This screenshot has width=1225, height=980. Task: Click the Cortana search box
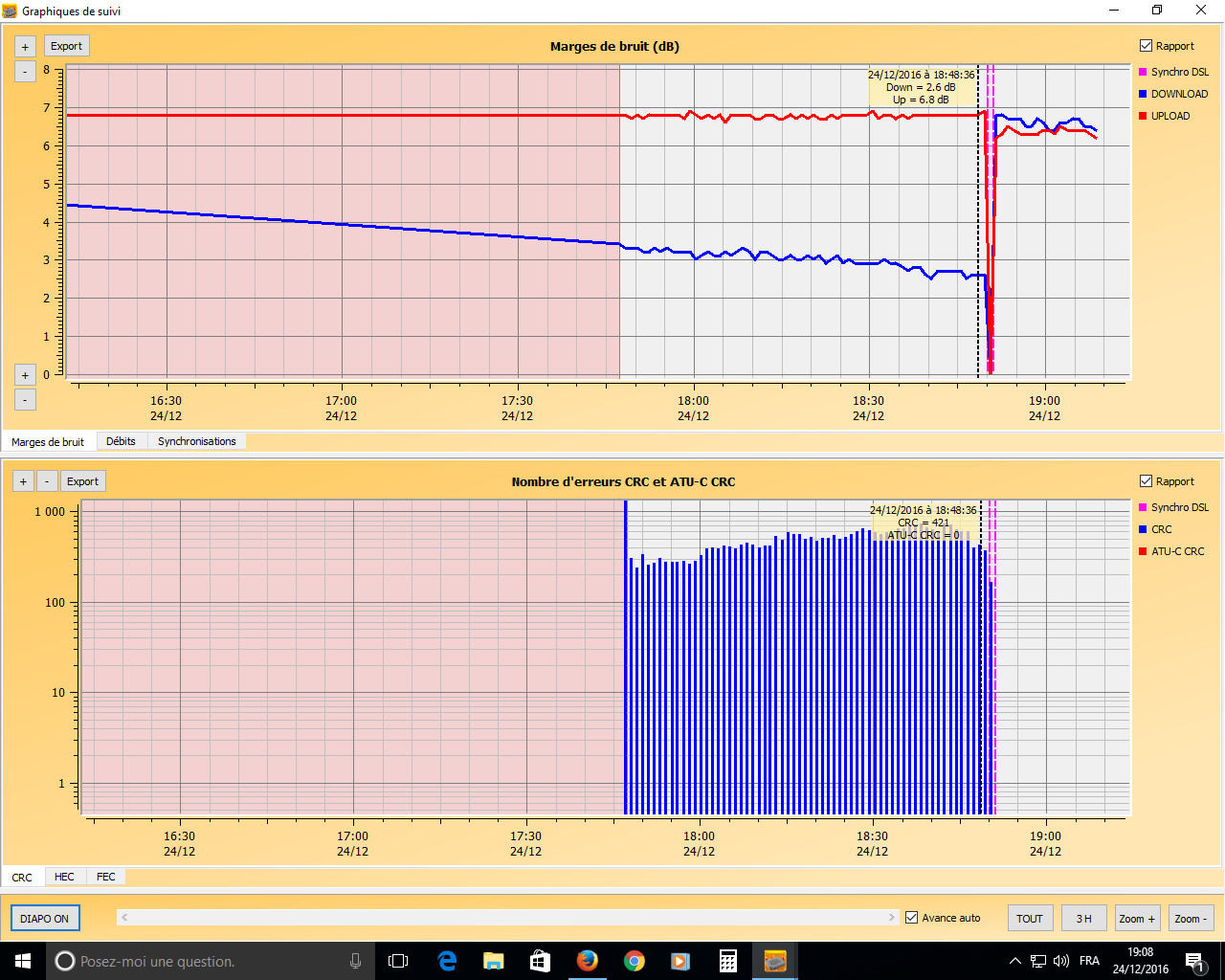211,961
